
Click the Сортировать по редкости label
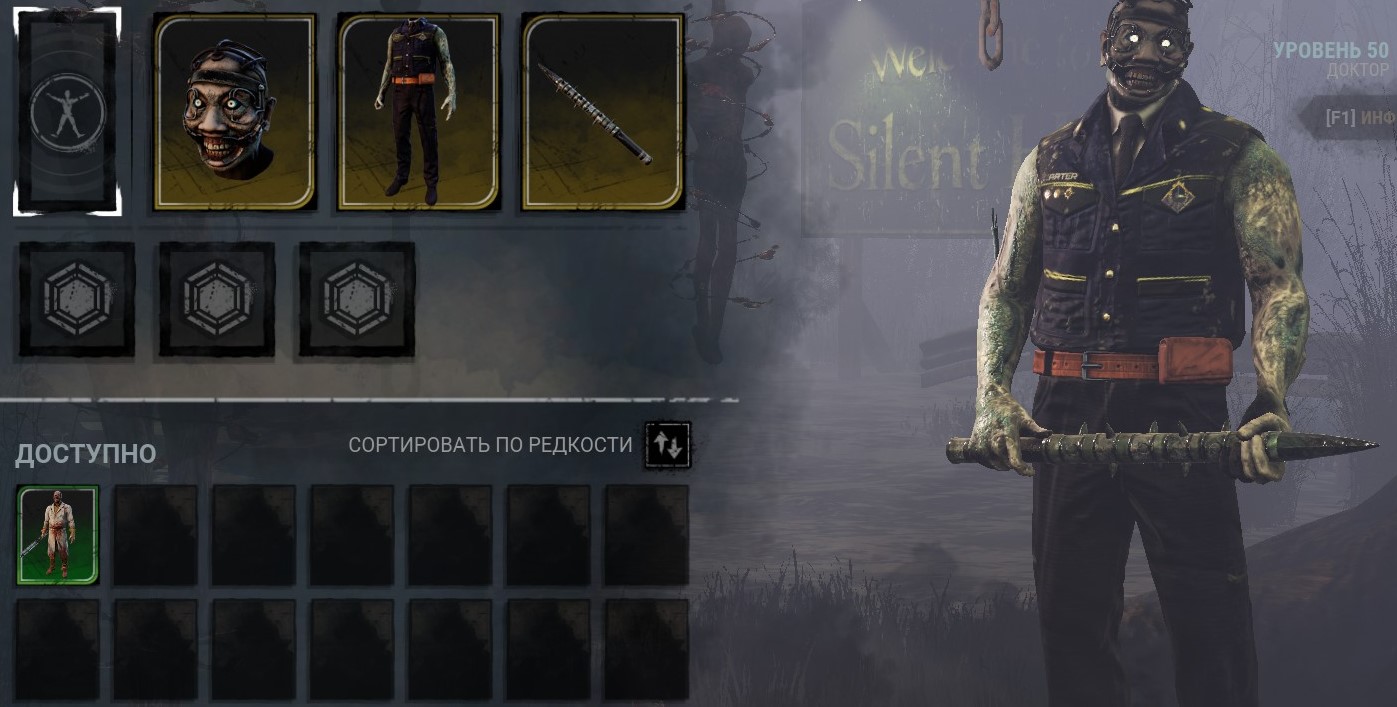pos(490,445)
